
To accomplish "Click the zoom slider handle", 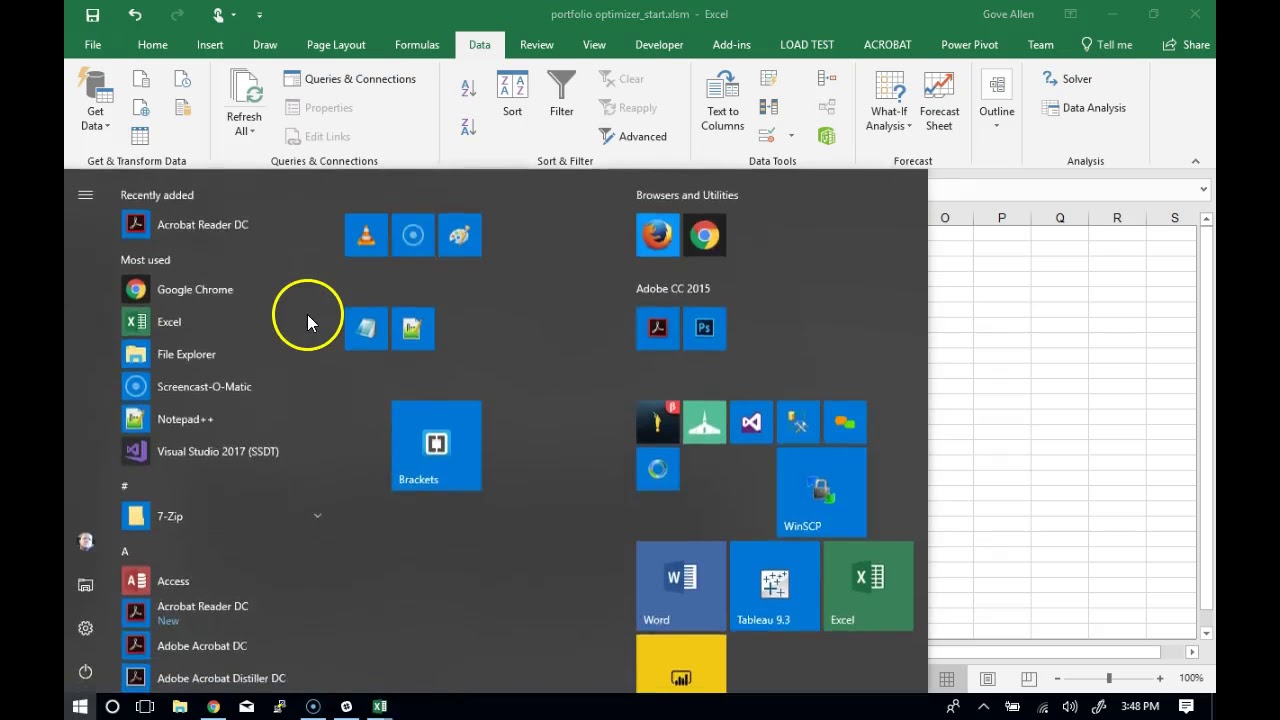I will point(1108,678).
